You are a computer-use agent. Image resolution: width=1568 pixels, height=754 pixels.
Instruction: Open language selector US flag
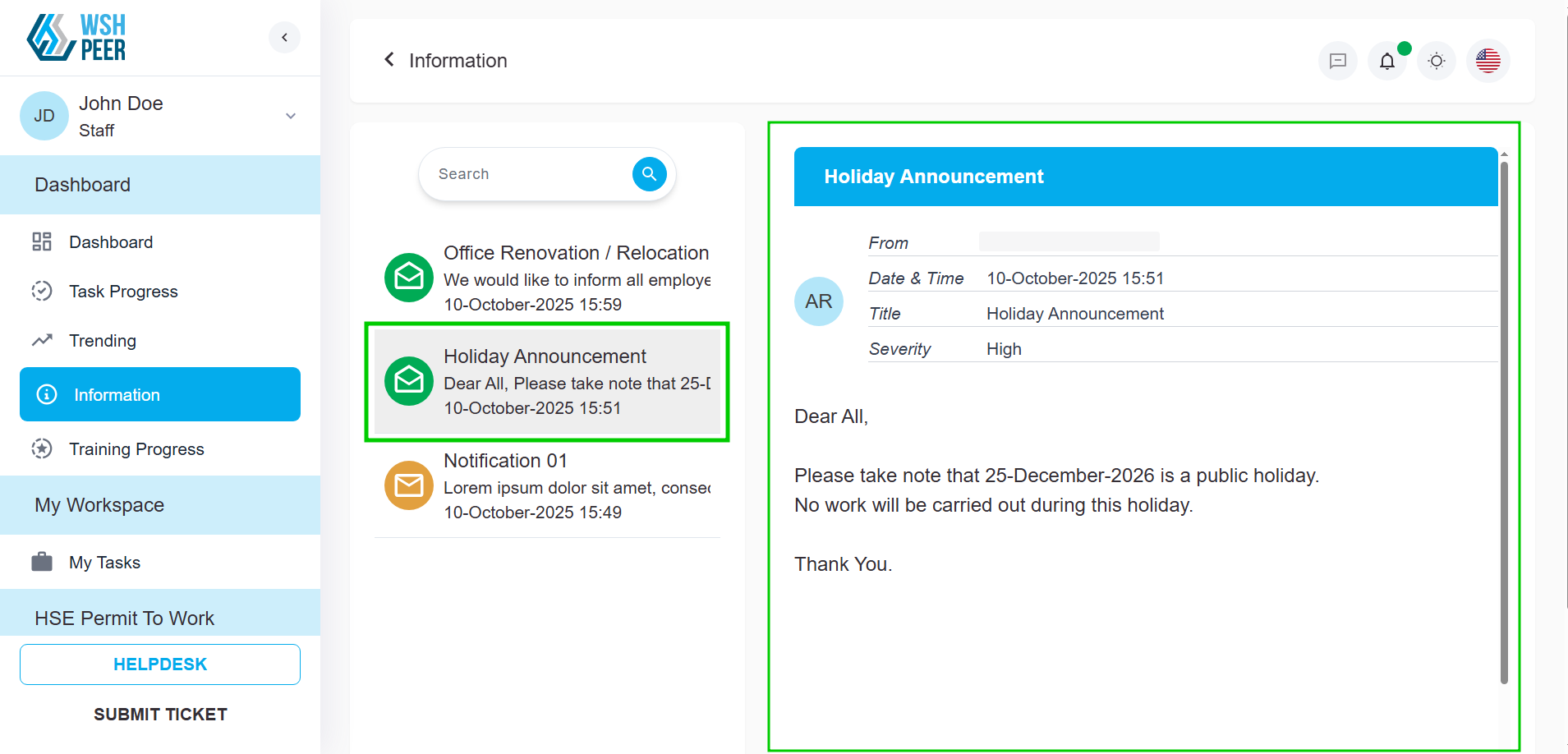coord(1488,61)
